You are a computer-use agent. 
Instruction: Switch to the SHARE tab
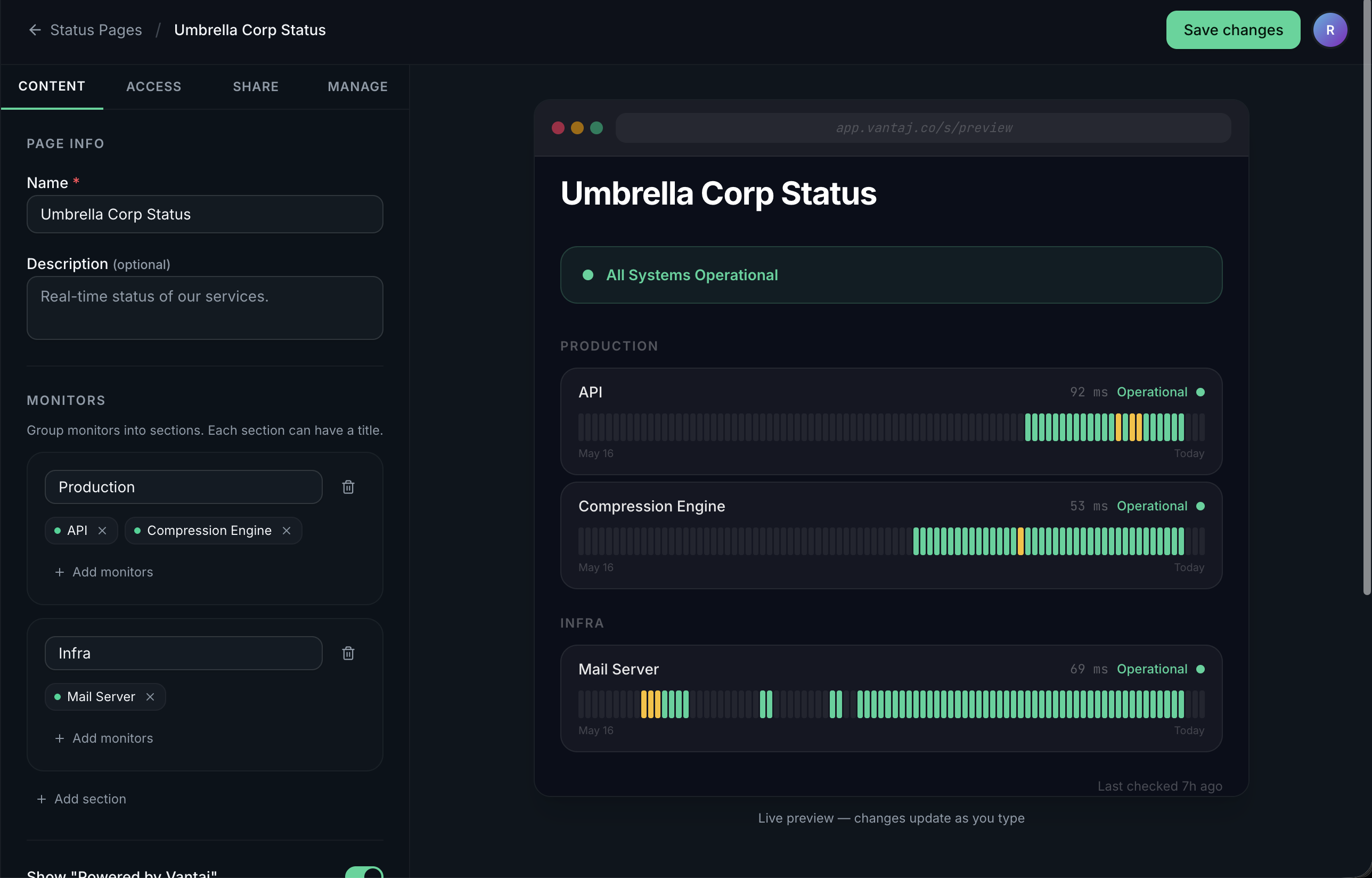tap(256, 86)
